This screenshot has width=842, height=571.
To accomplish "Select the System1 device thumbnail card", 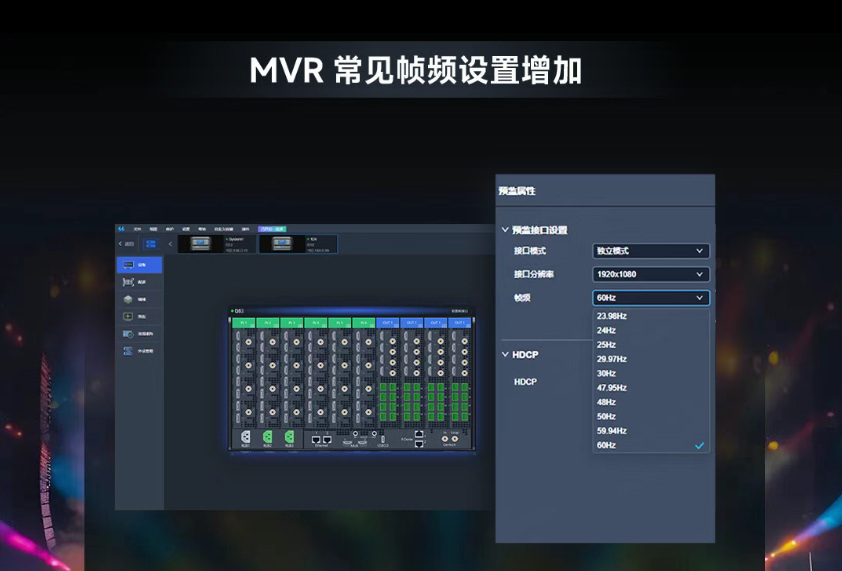I will [216, 244].
